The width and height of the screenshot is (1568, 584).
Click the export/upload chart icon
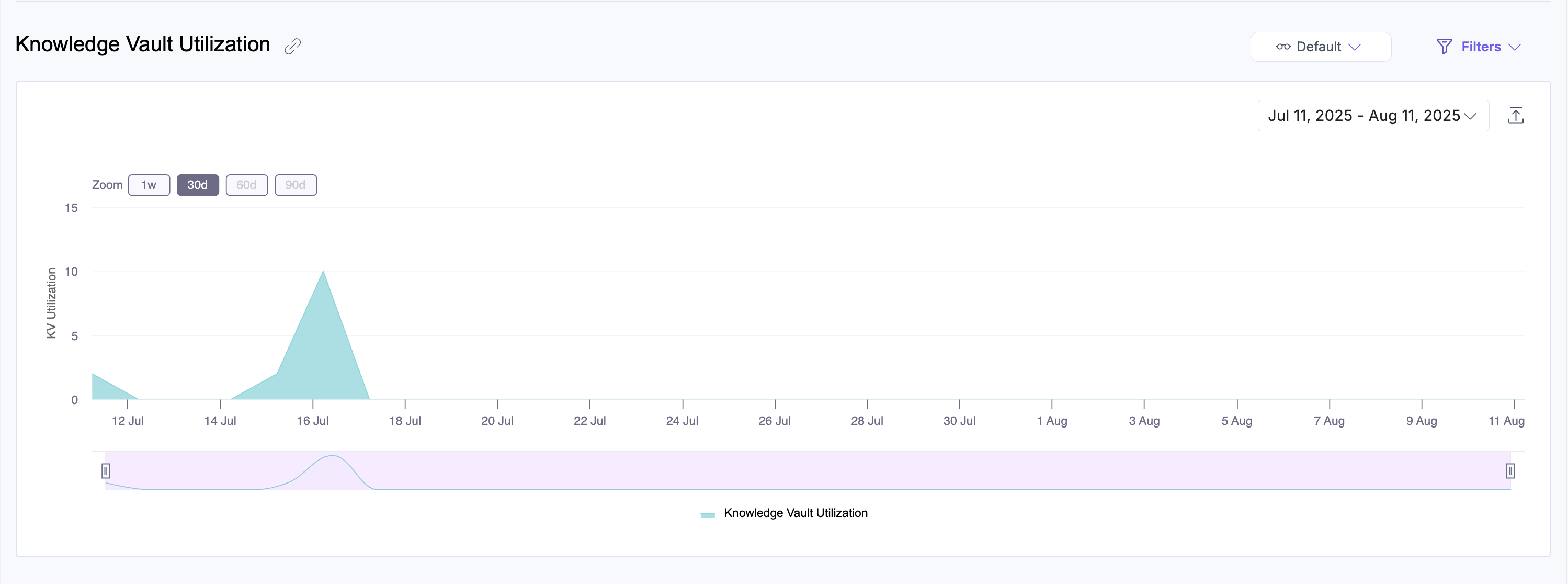[1515, 116]
